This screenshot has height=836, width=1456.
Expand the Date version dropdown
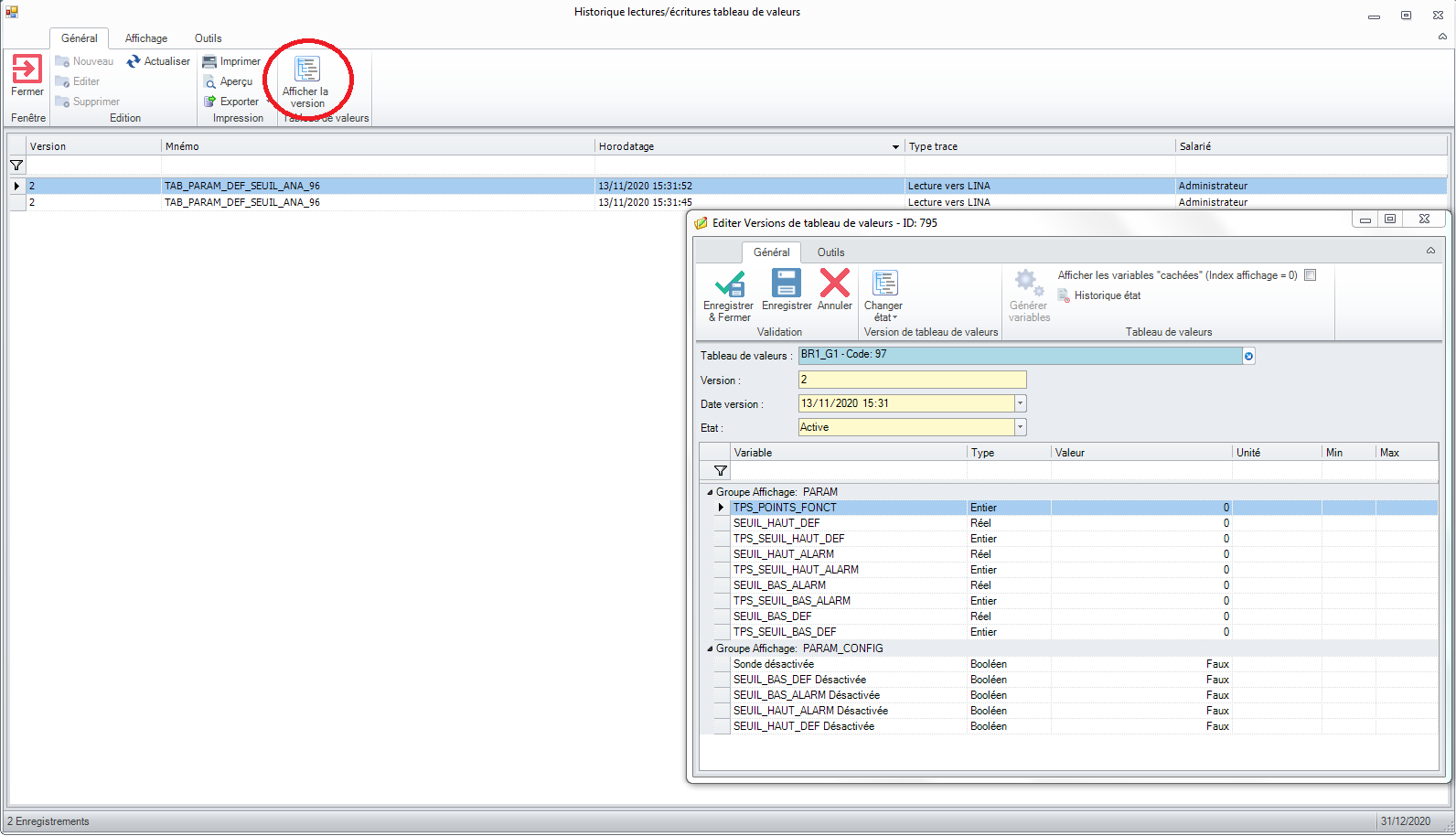1021,403
